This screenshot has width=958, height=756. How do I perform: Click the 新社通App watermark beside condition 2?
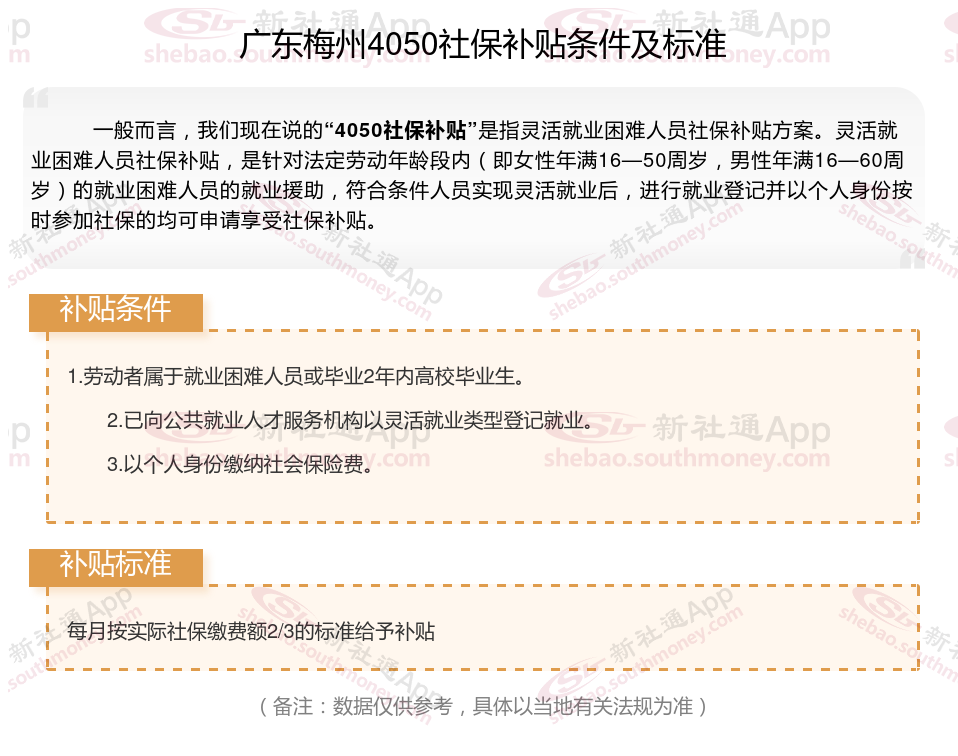click(741, 428)
